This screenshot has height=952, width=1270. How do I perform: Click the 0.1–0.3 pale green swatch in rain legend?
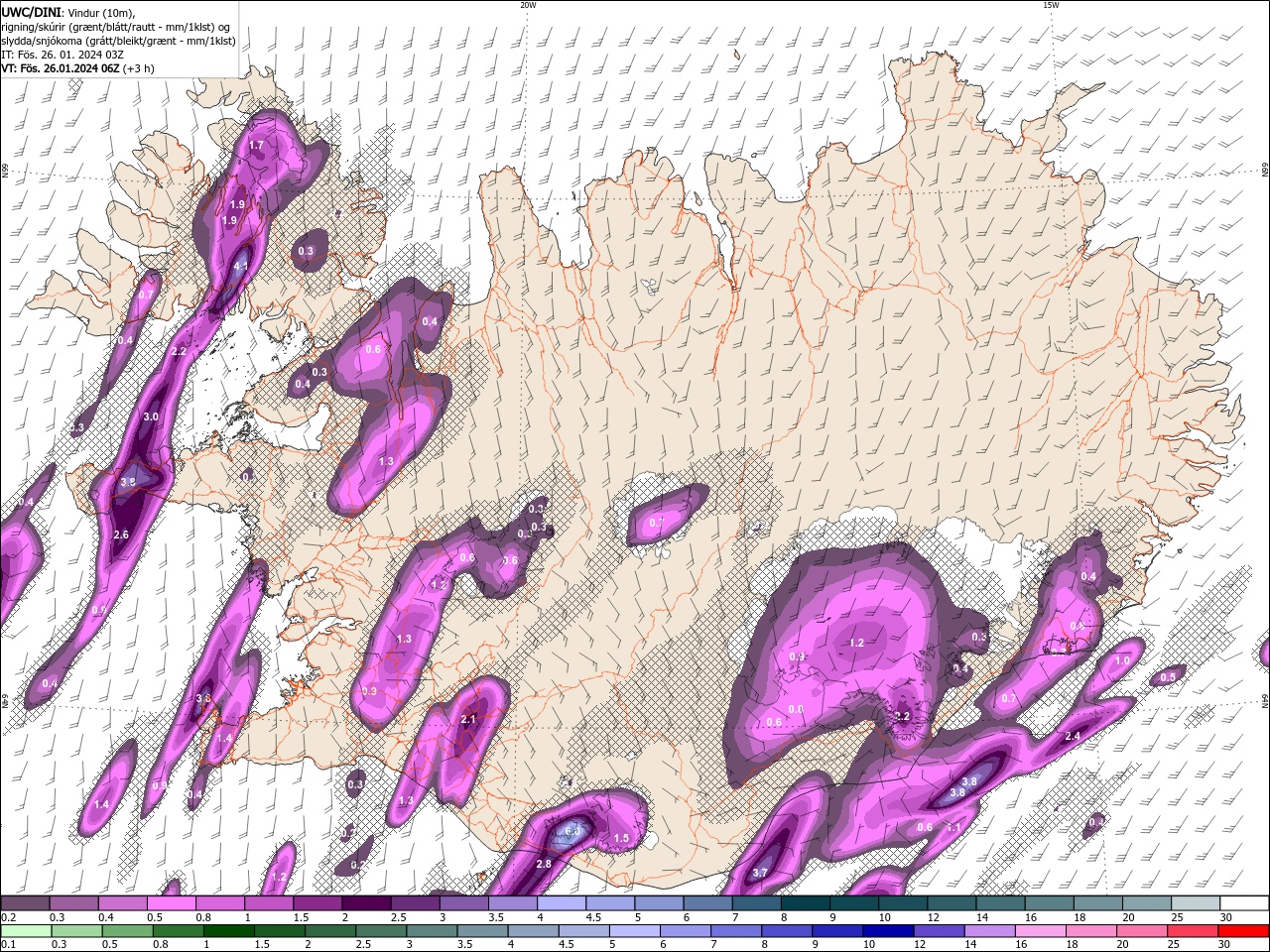(x=25, y=930)
